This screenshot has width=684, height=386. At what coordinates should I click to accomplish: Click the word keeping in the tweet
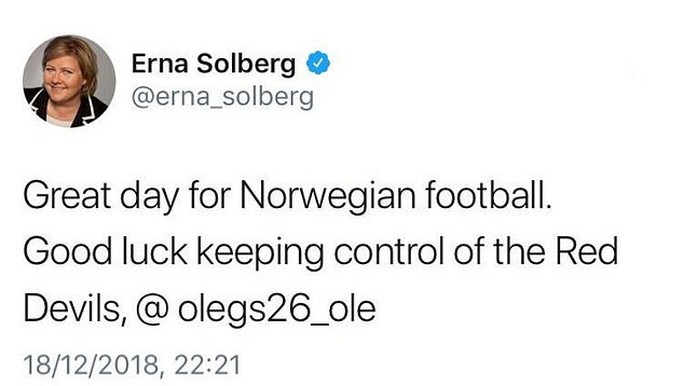(x=260, y=254)
